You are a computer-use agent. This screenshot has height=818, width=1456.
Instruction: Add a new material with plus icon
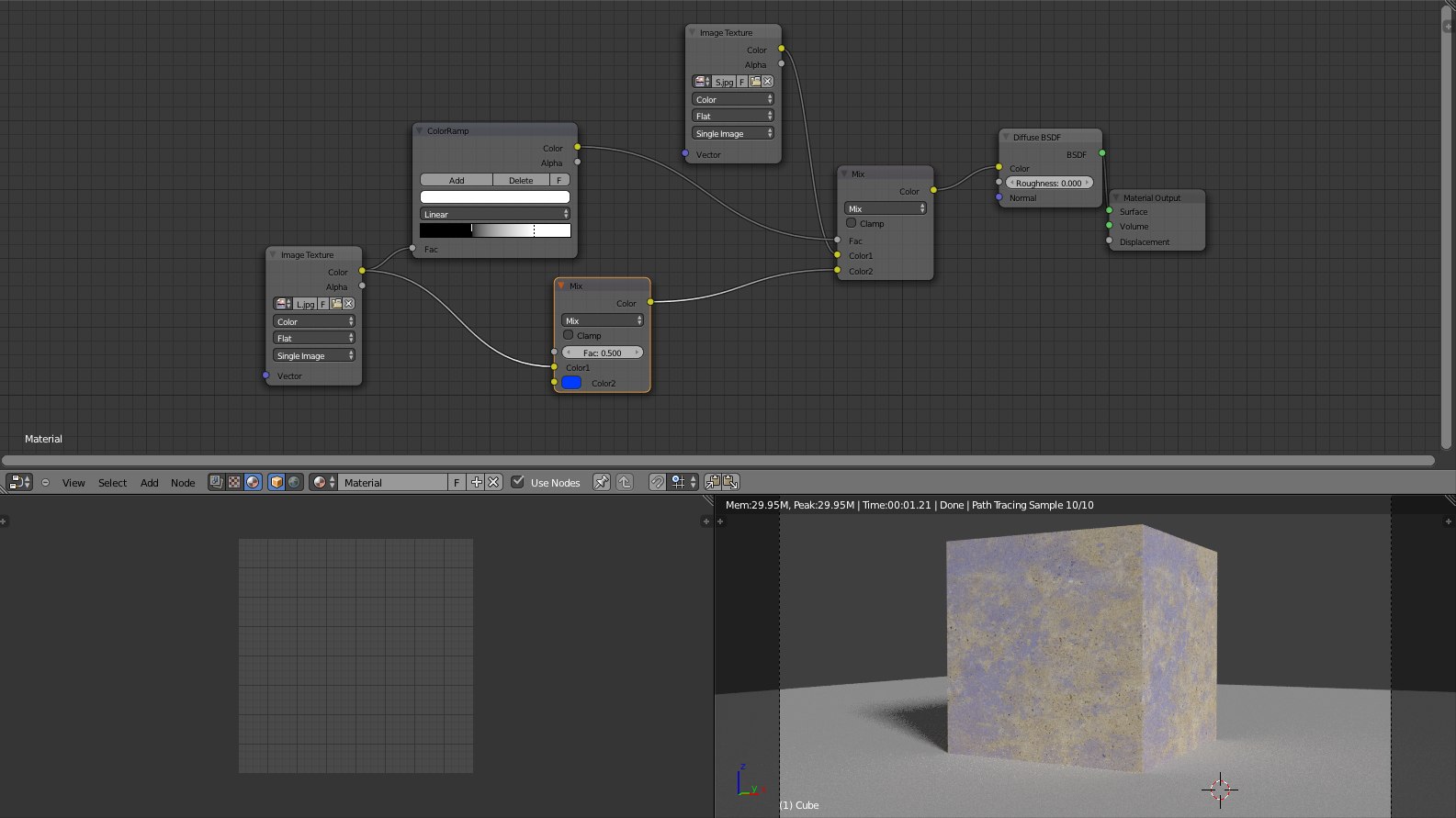tap(476, 482)
